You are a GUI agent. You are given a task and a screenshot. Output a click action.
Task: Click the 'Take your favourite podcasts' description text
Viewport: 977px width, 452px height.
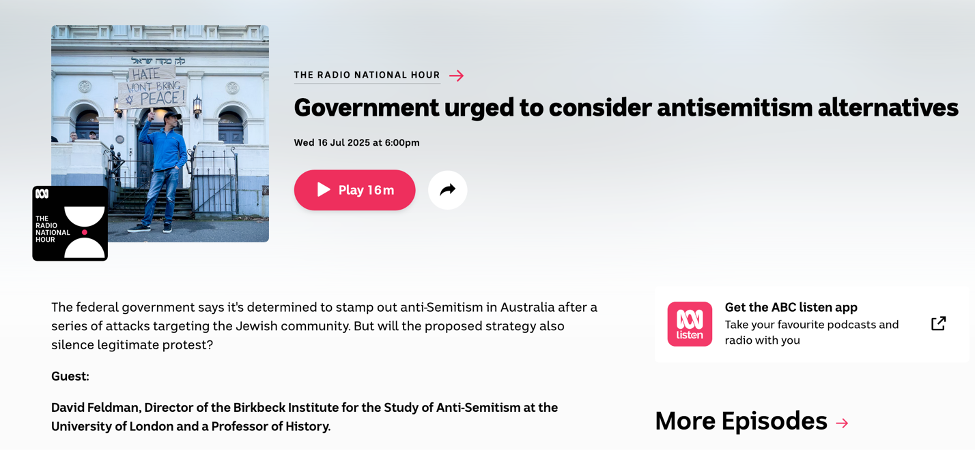(x=811, y=332)
